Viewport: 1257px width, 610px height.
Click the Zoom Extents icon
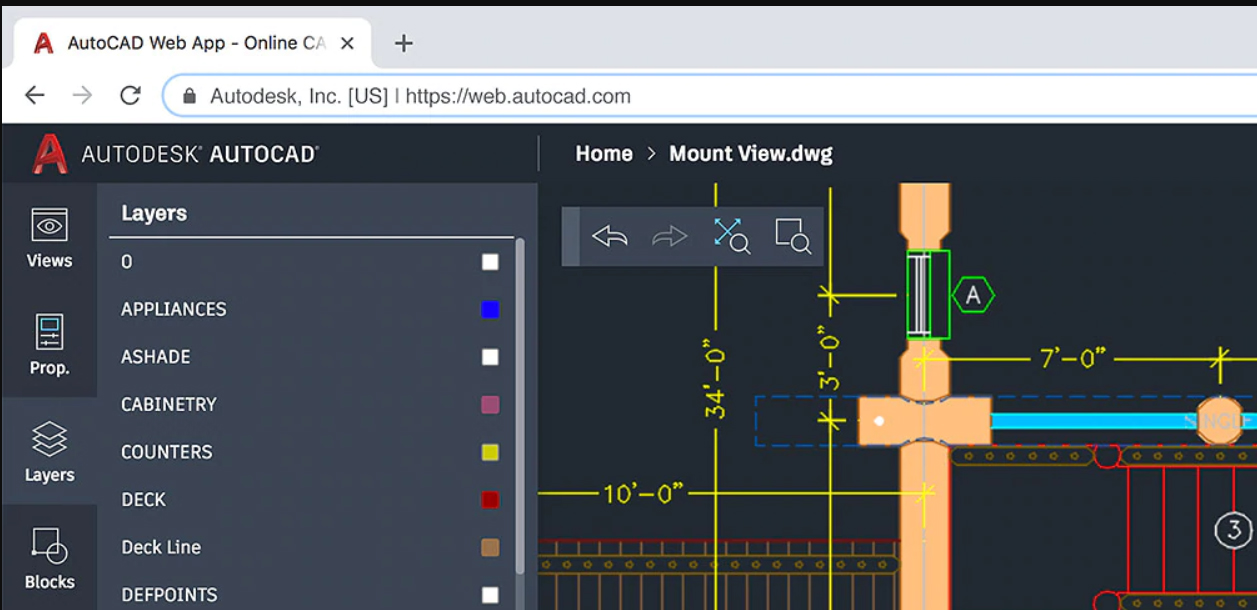click(x=731, y=236)
